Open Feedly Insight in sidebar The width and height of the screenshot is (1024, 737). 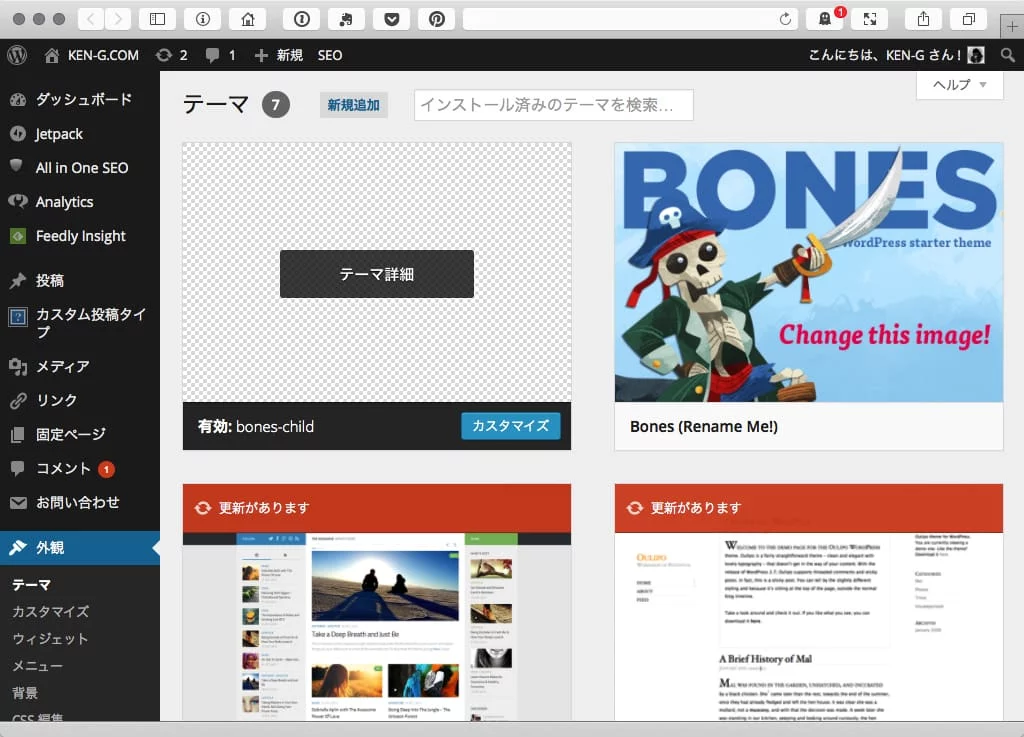click(x=80, y=236)
